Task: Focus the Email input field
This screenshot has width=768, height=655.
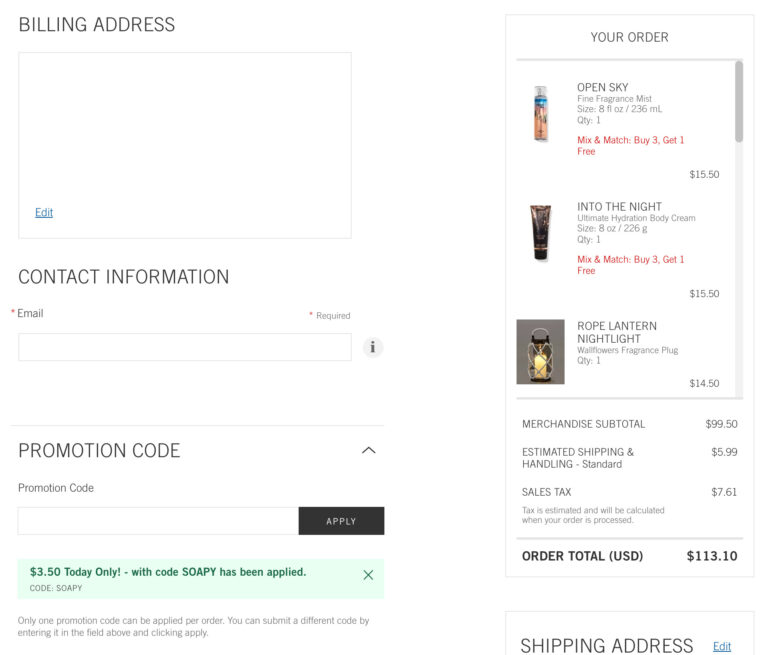Action: point(185,347)
